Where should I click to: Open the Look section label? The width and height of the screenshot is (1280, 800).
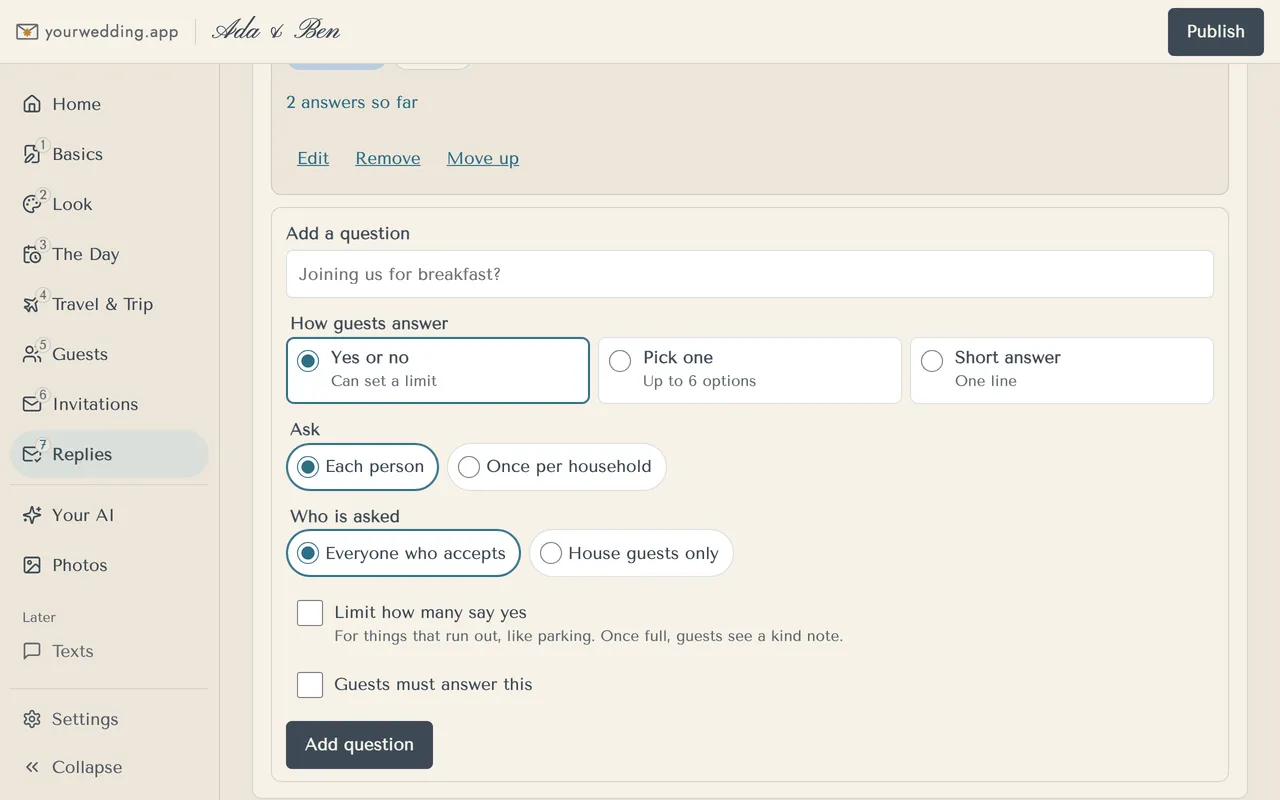pyautogui.click(x=72, y=204)
